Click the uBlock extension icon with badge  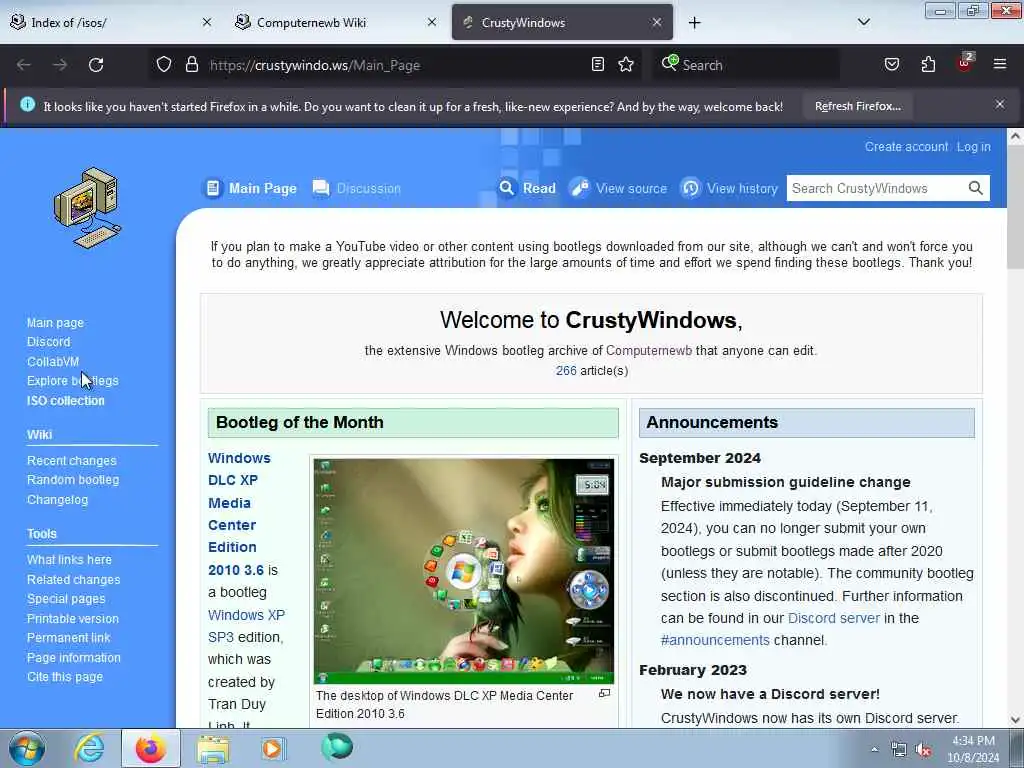coord(965,63)
